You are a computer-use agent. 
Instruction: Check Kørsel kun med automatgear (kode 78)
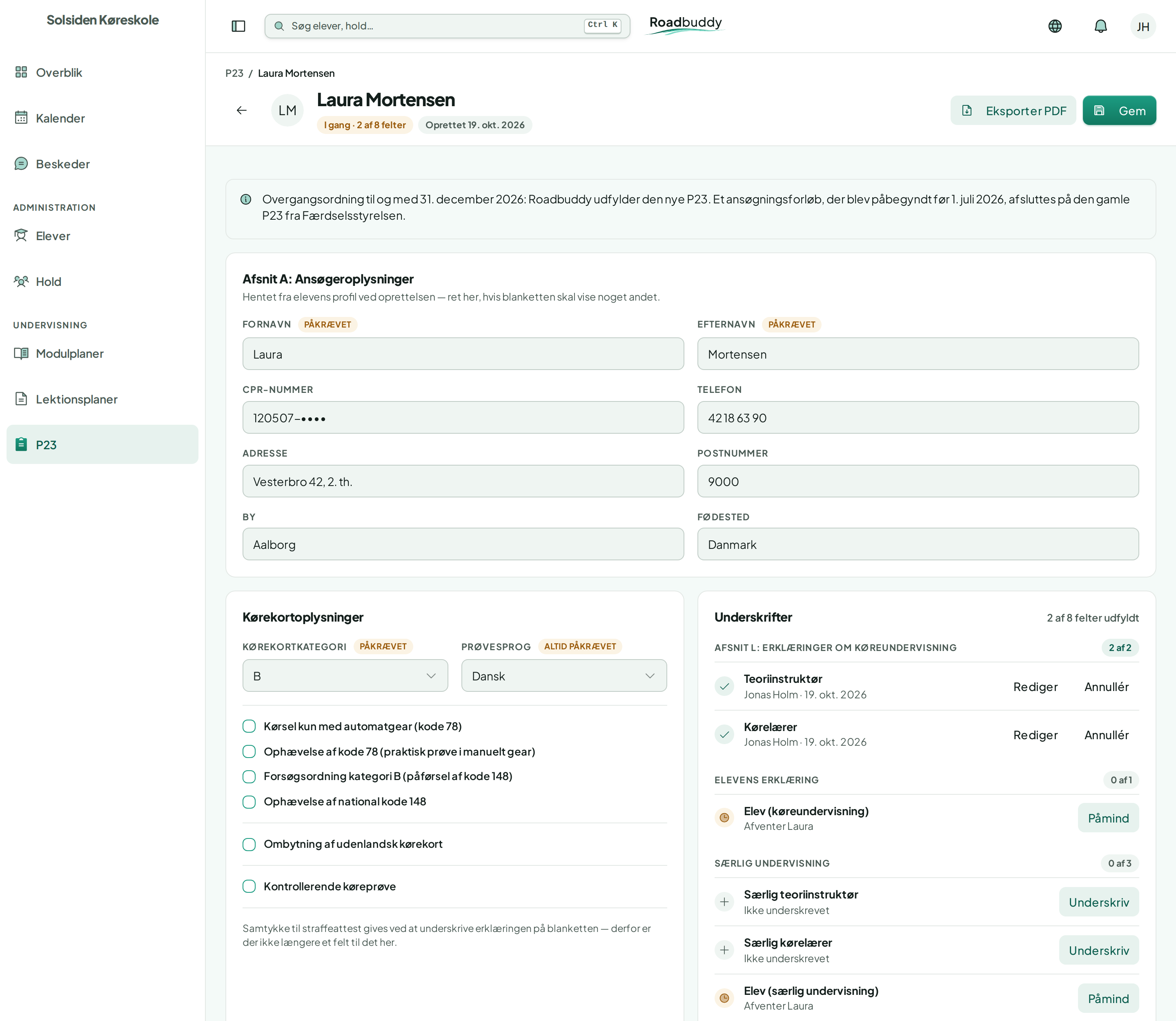click(249, 727)
